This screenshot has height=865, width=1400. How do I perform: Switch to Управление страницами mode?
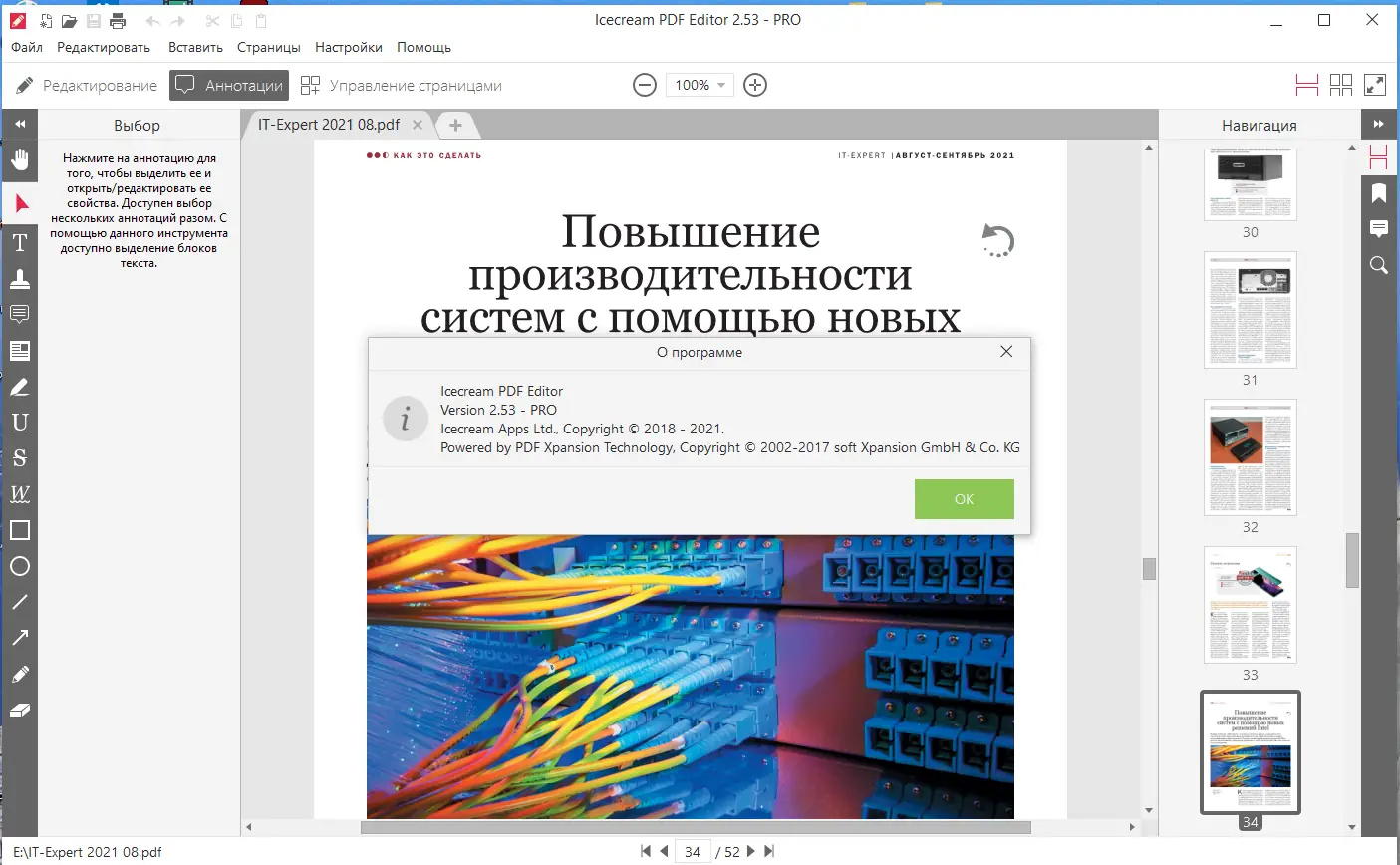(402, 86)
